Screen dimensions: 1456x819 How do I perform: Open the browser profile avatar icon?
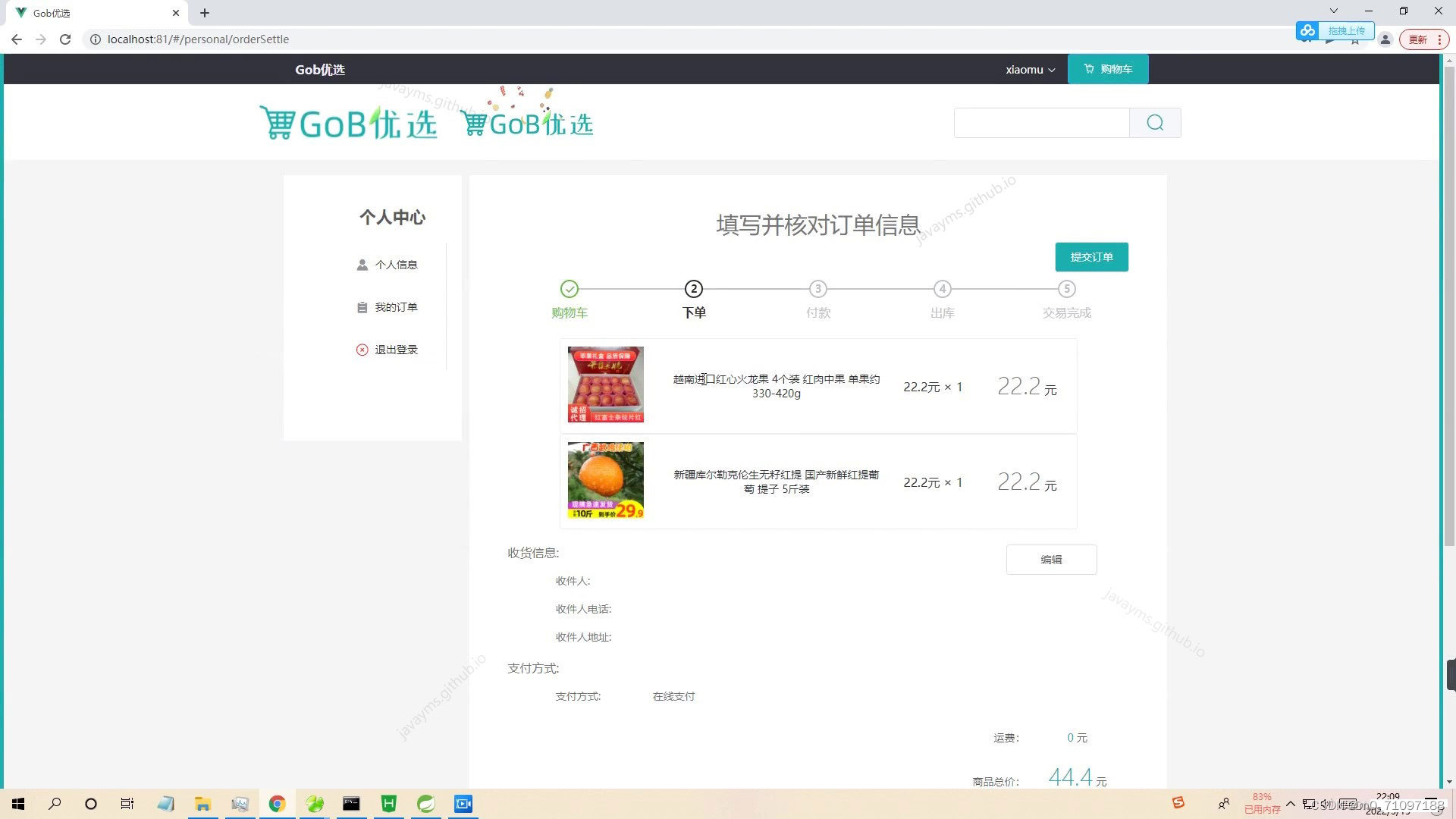[x=1385, y=39]
